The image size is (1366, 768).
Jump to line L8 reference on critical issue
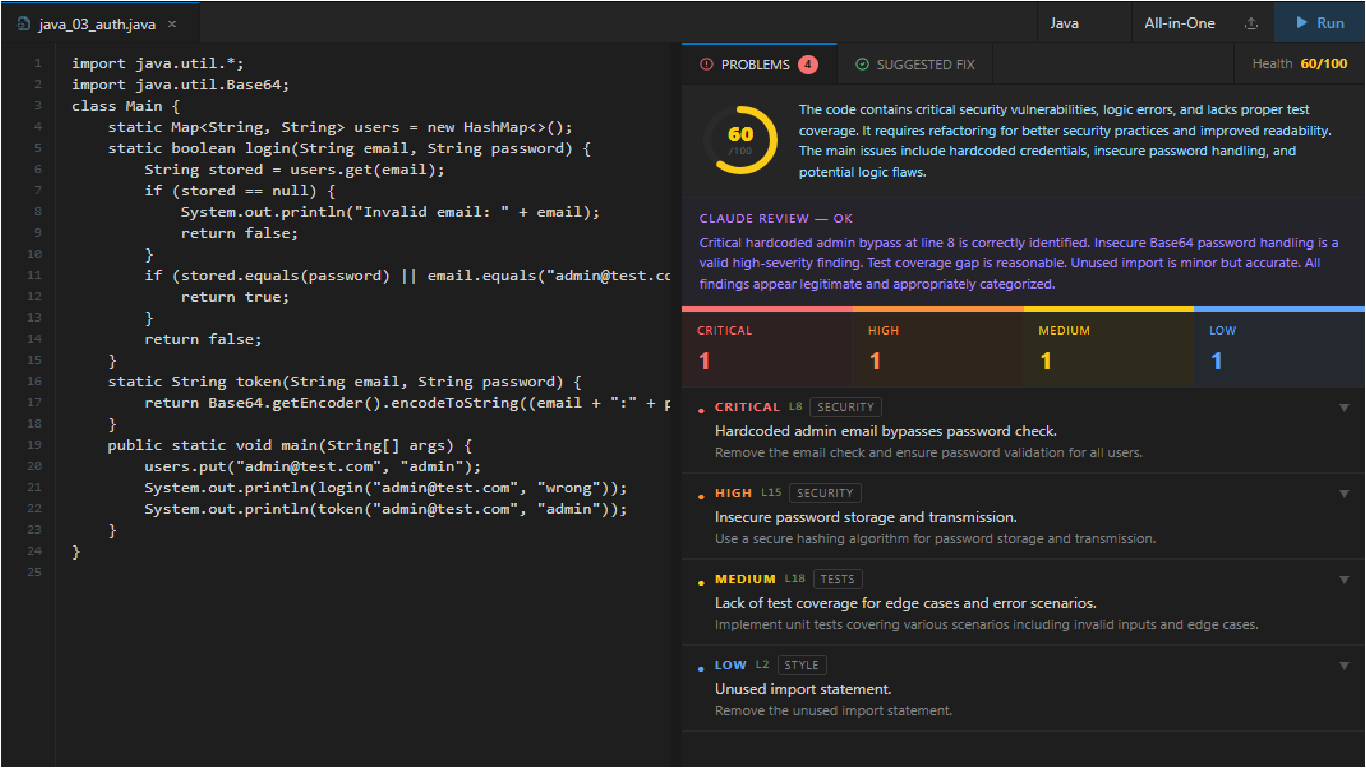coord(795,407)
